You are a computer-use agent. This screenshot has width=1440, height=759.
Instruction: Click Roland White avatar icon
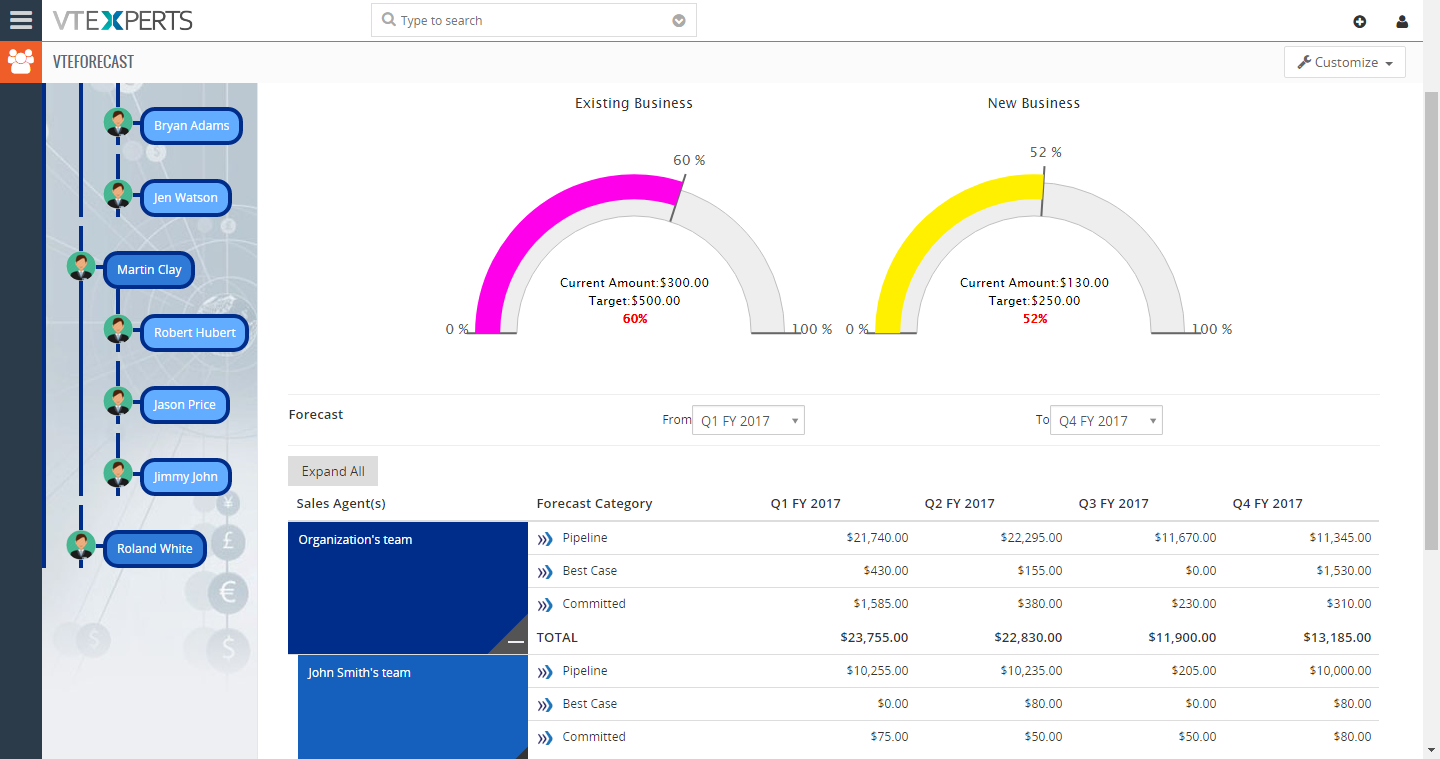tap(81, 546)
